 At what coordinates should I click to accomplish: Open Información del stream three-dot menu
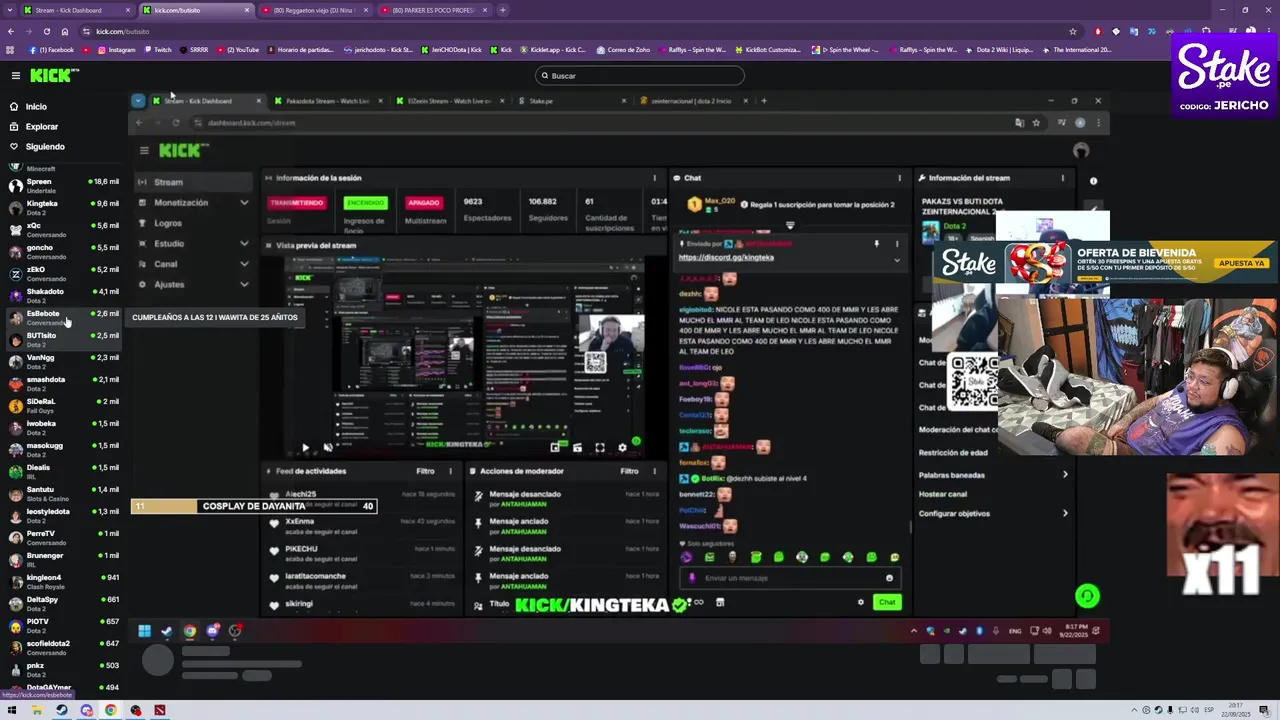point(1062,178)
